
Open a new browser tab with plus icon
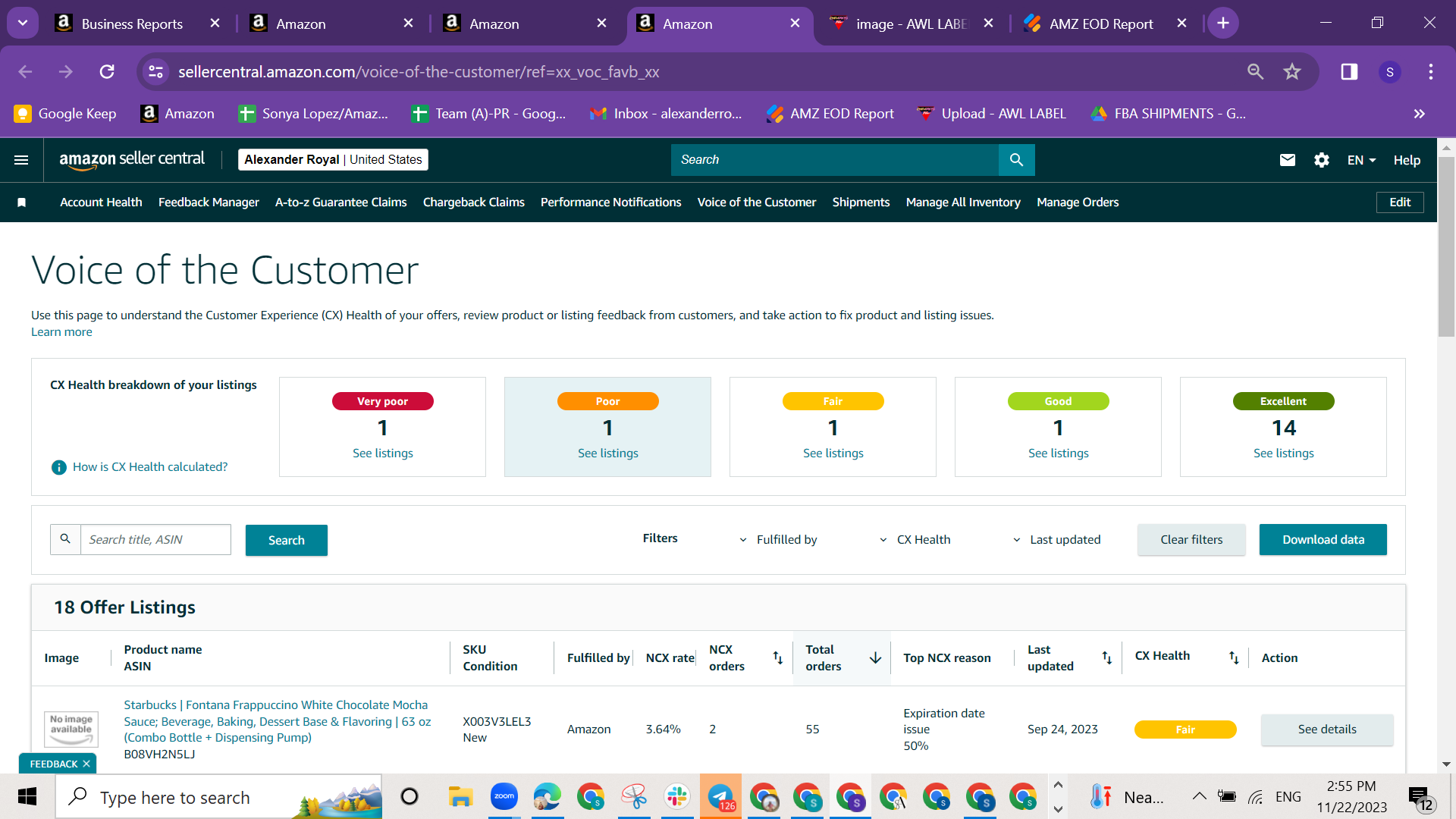1223,24
